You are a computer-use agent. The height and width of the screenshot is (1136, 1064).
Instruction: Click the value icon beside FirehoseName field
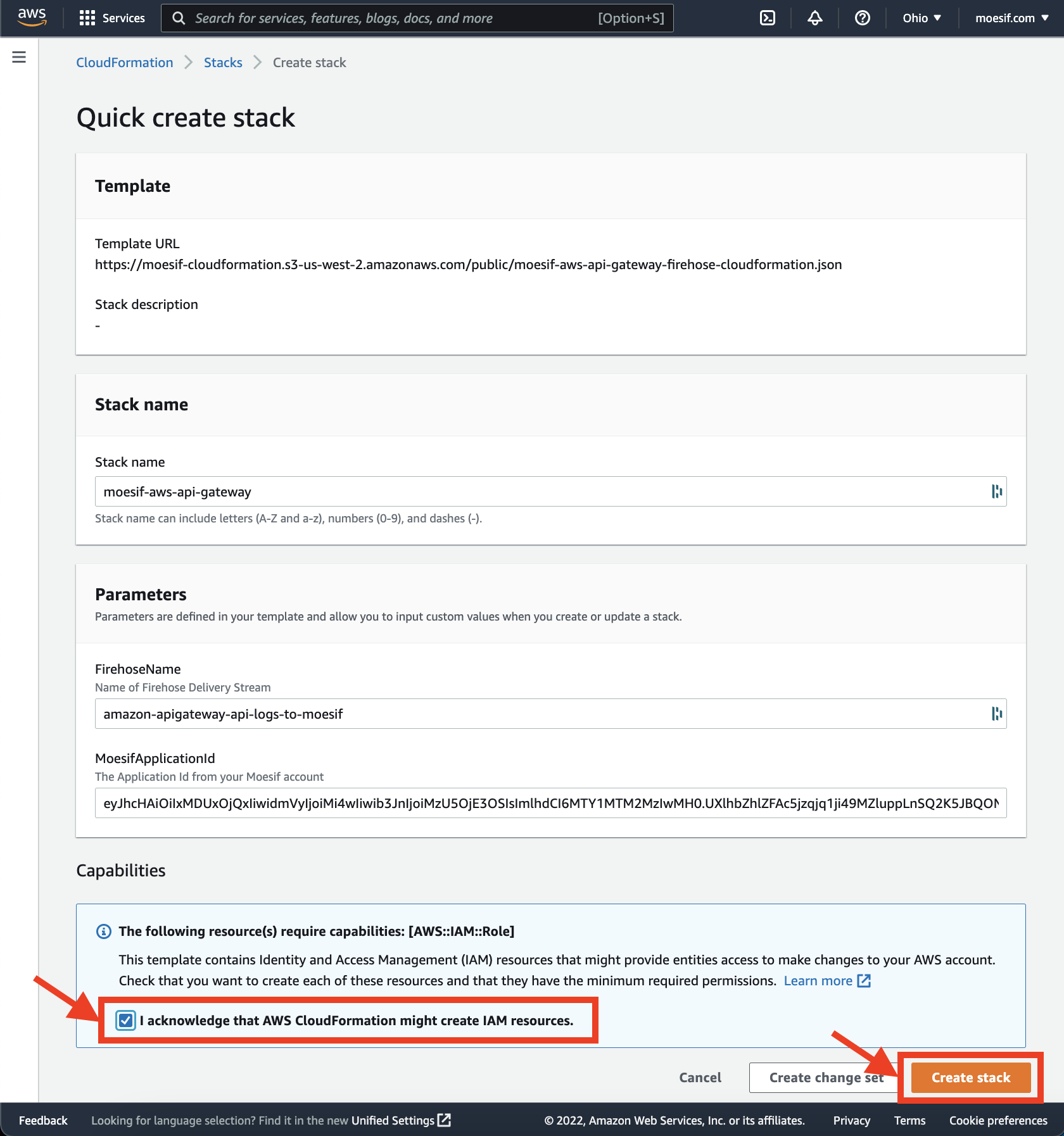[x=997, y=714]
